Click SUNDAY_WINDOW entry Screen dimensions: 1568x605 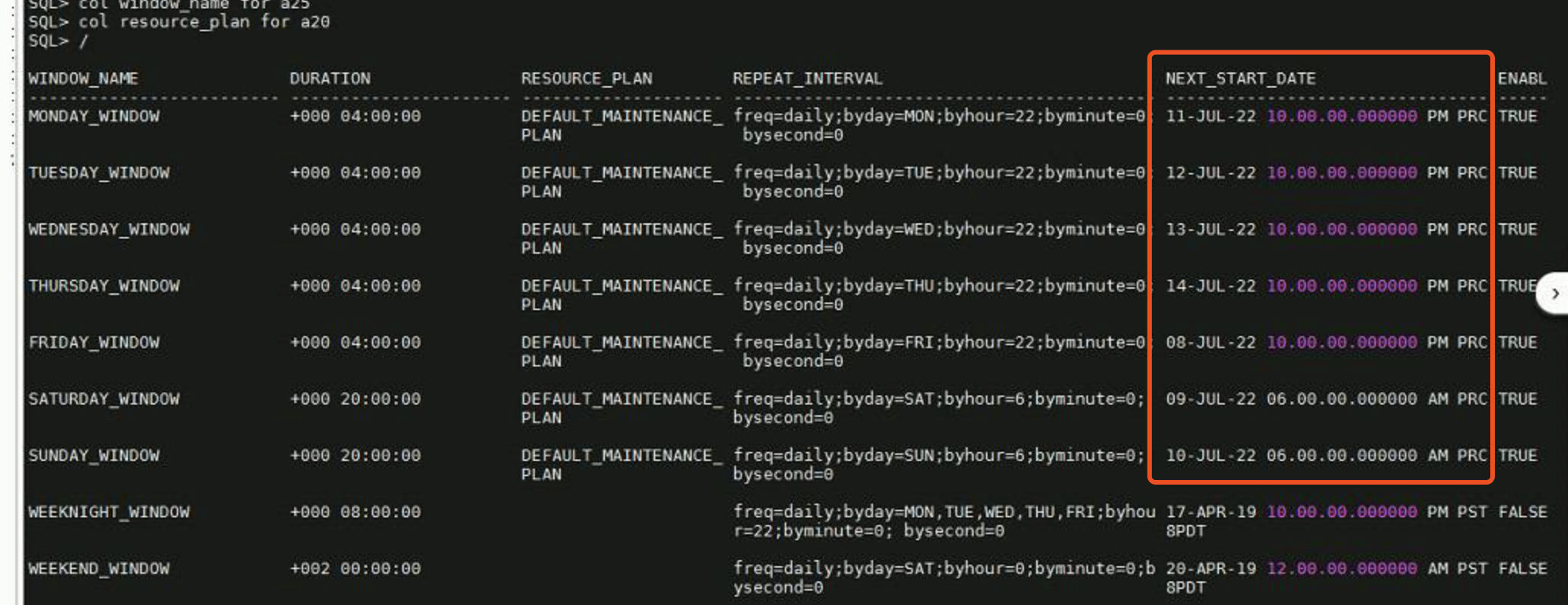coord(94,455)
